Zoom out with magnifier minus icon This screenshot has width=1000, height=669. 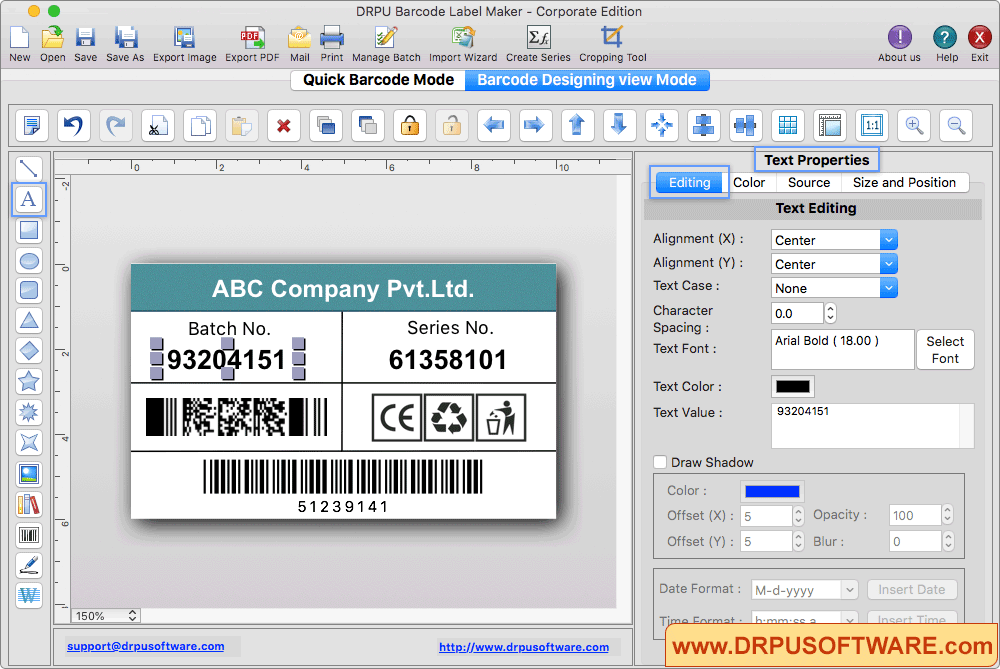[956, 125]
